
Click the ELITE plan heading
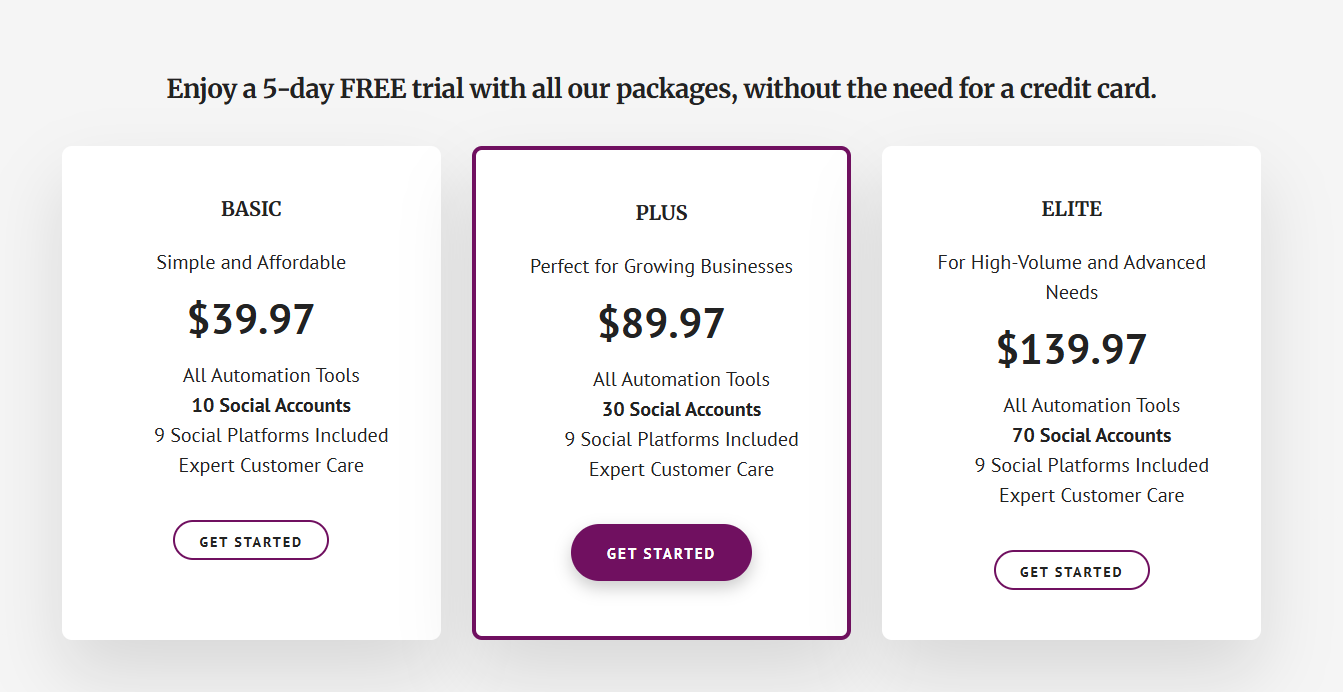1071,209
